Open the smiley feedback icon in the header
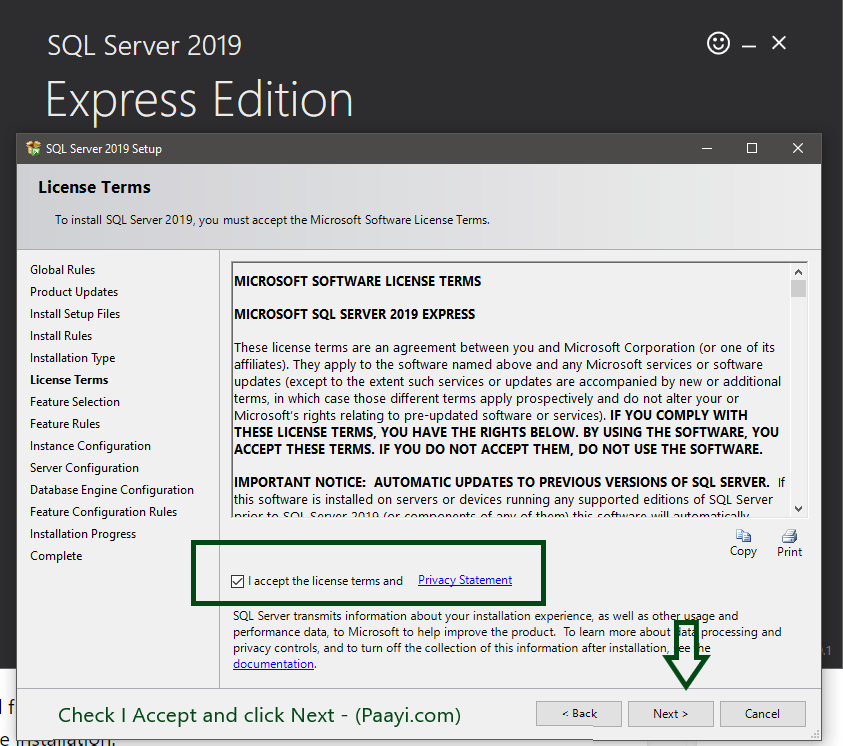Viewport: 843px width, 746px height. (x=718, y=43)
